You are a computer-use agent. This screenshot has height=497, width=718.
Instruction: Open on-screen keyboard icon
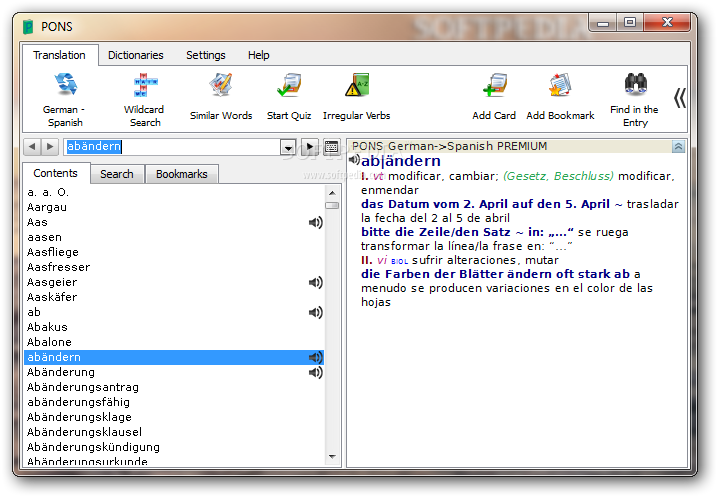point(331,147)
